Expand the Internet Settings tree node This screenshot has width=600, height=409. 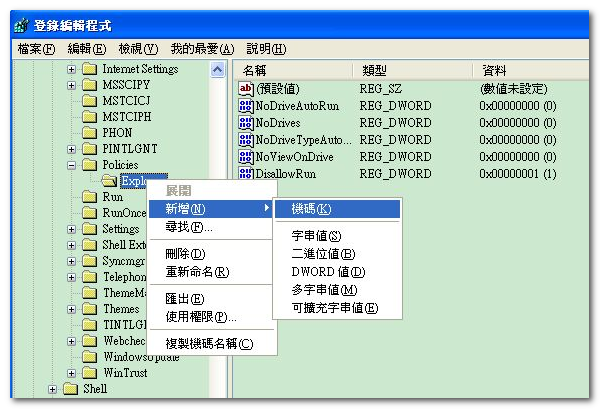[x=72, y=69]
